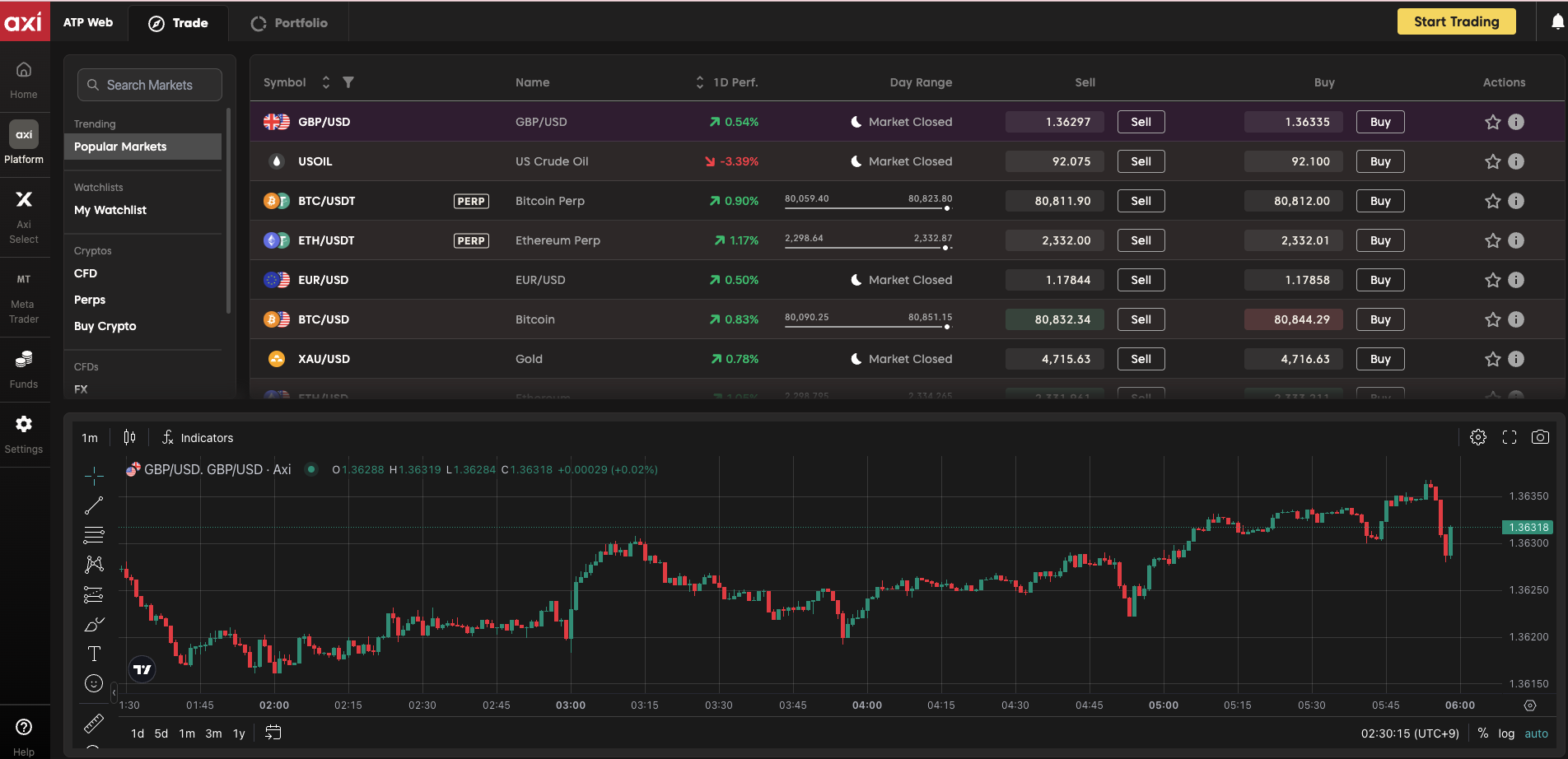Sort the table by Symbol
This screenshot has width=1568, height=759.
tap(326, 82)
